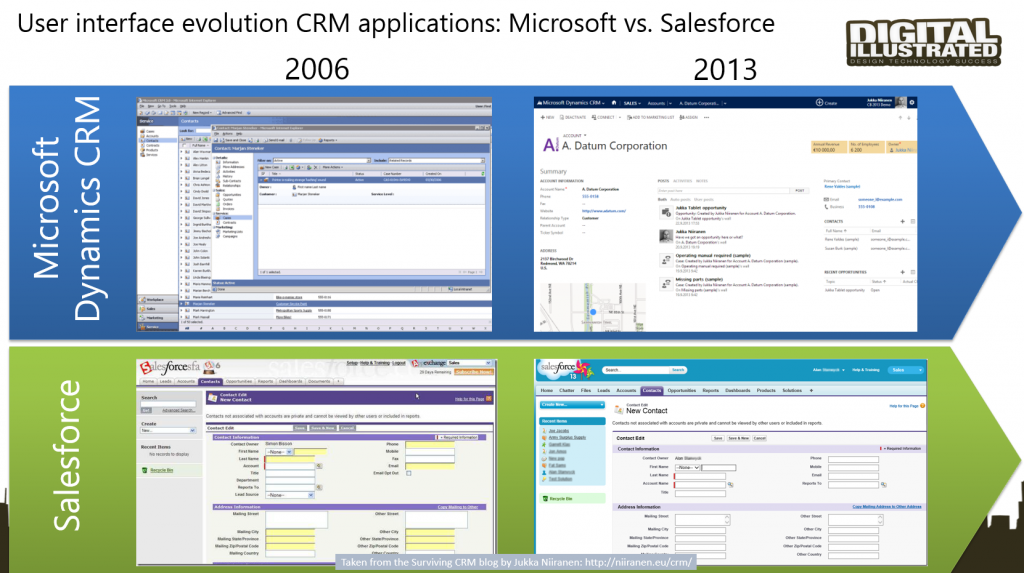This screenshot has height=573, width=1024.
Task: Click Cancel in Salesforce 2013 Contact Edit
Action: pos(760,438)
